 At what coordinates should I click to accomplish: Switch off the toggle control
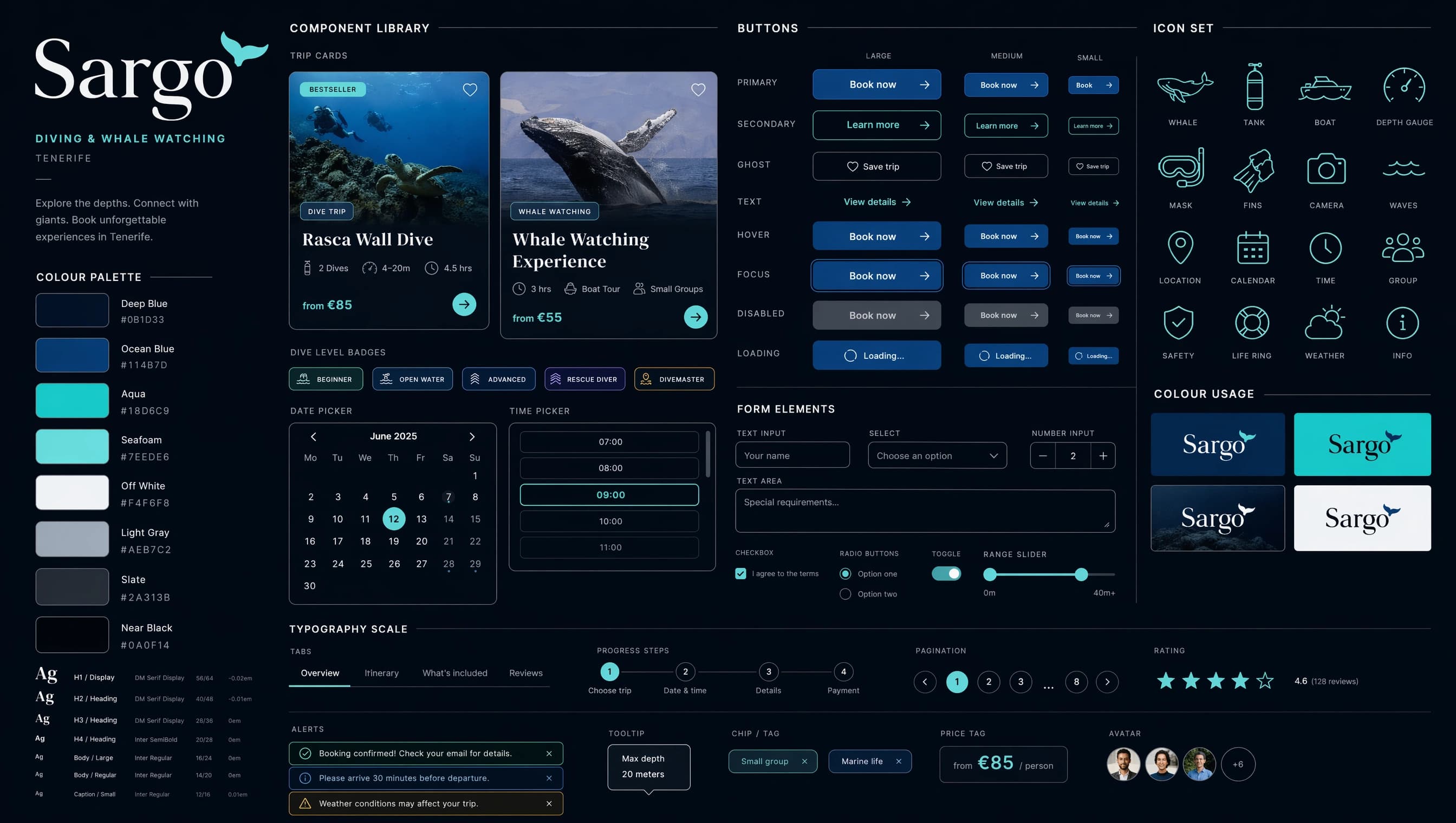pyautogui.click(x=946, y=574)
